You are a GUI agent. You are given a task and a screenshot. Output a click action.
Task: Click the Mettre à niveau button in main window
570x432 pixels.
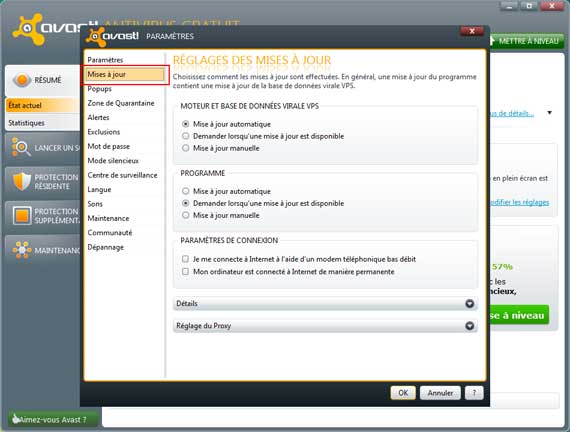[526, 41]
